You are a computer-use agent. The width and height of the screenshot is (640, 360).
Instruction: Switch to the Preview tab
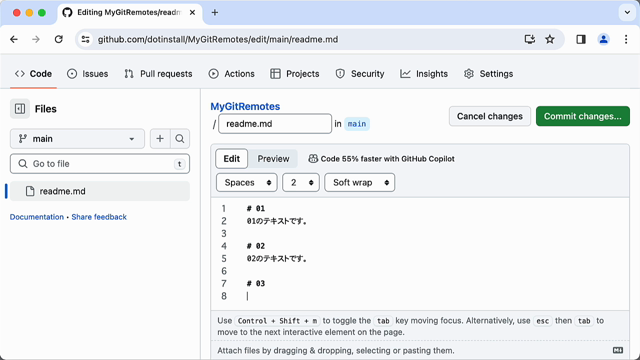(x=273, y=159)
